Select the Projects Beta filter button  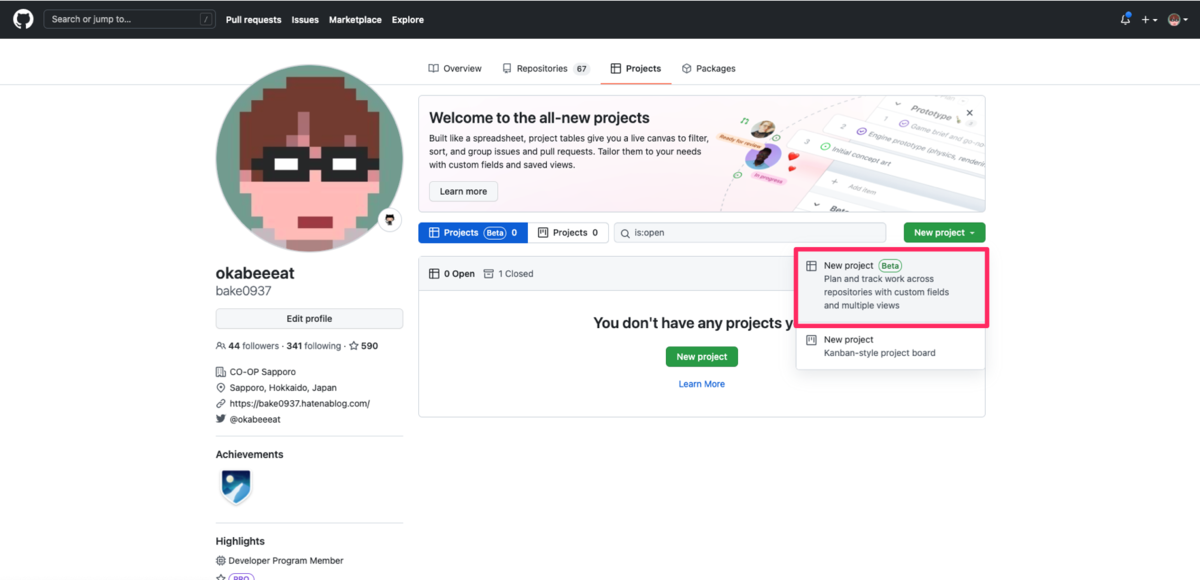click(473, 232)
